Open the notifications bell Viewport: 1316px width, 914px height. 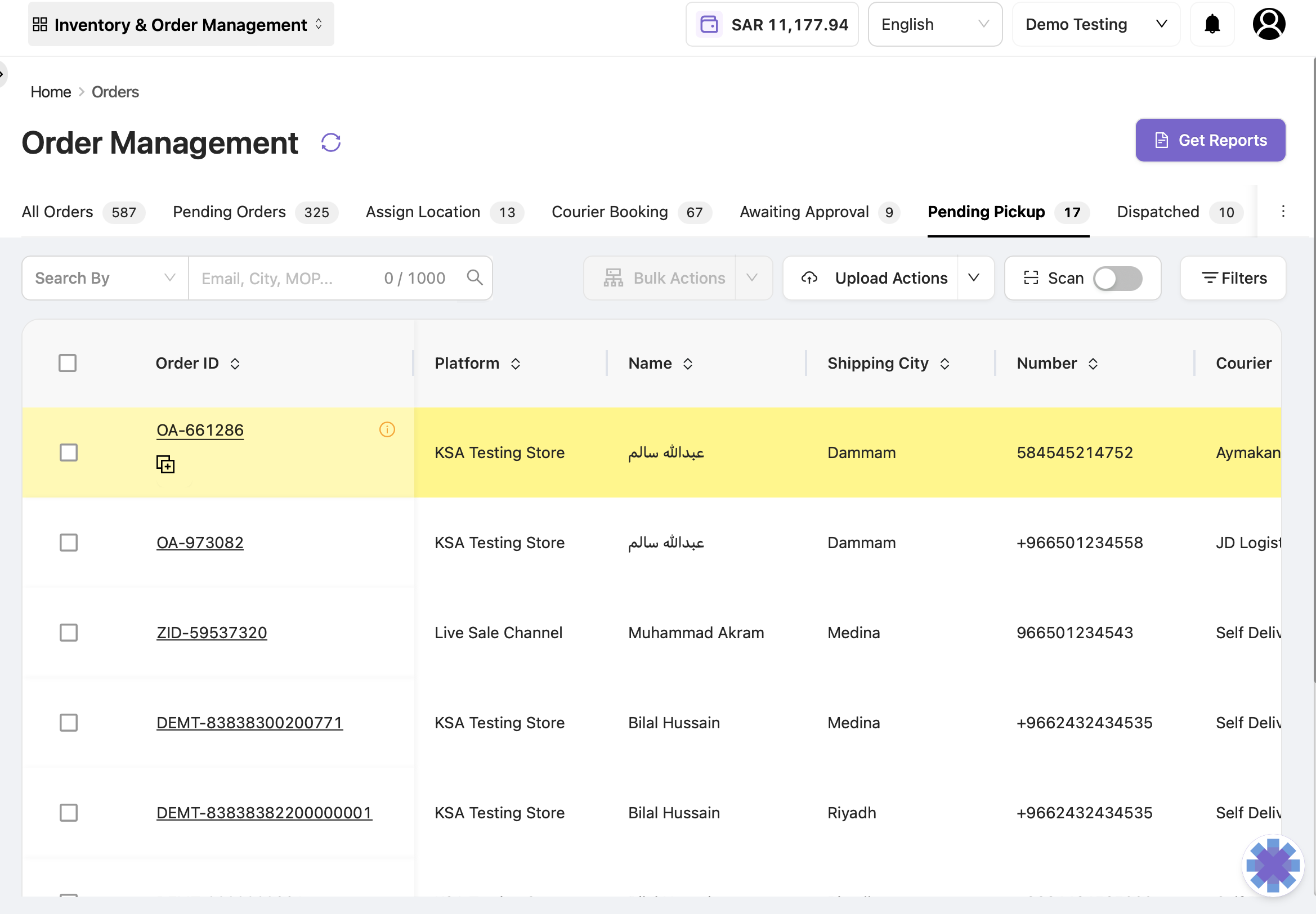point(1212,24)
